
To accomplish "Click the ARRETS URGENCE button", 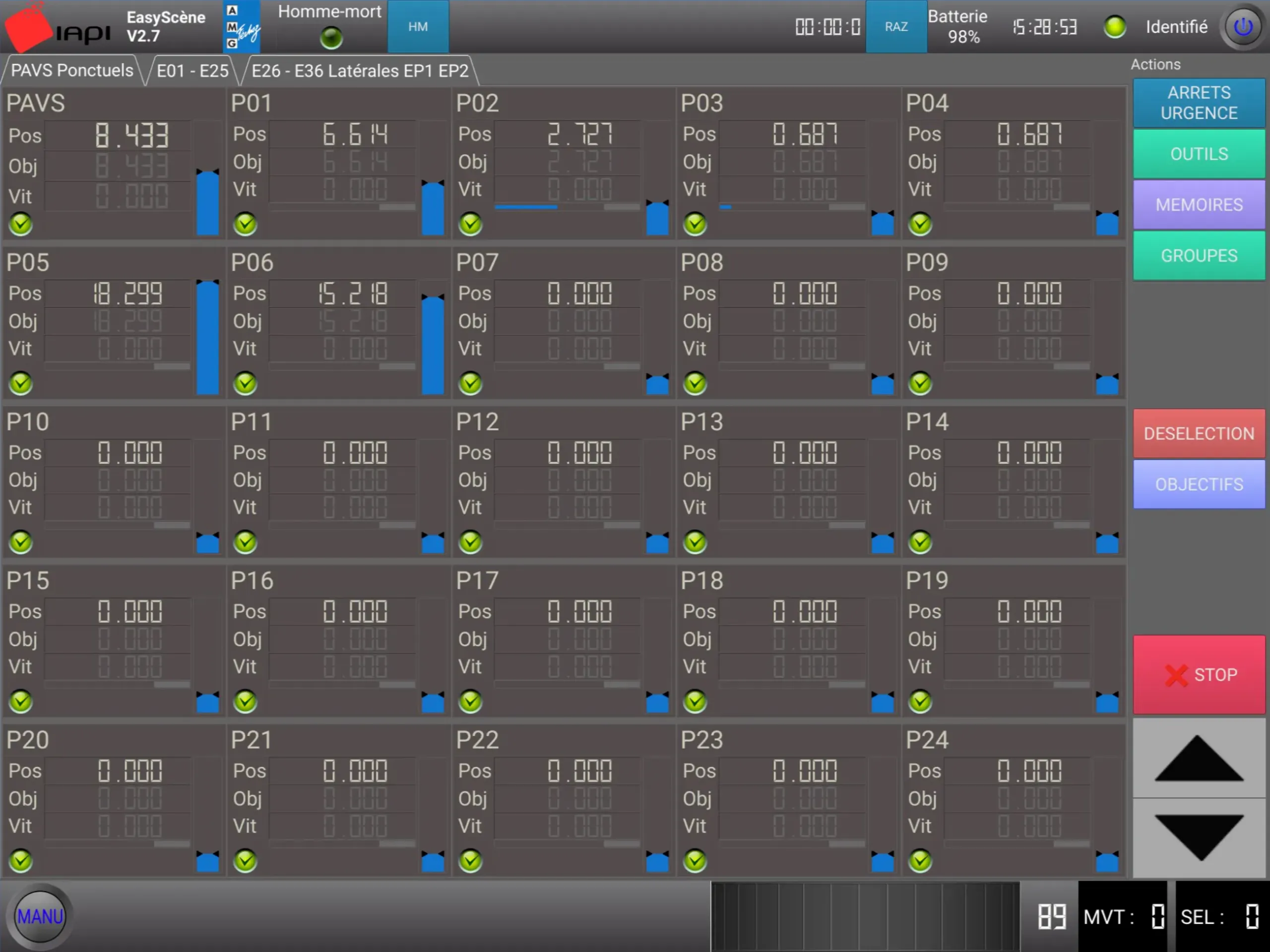I will tap(1199, 103).
